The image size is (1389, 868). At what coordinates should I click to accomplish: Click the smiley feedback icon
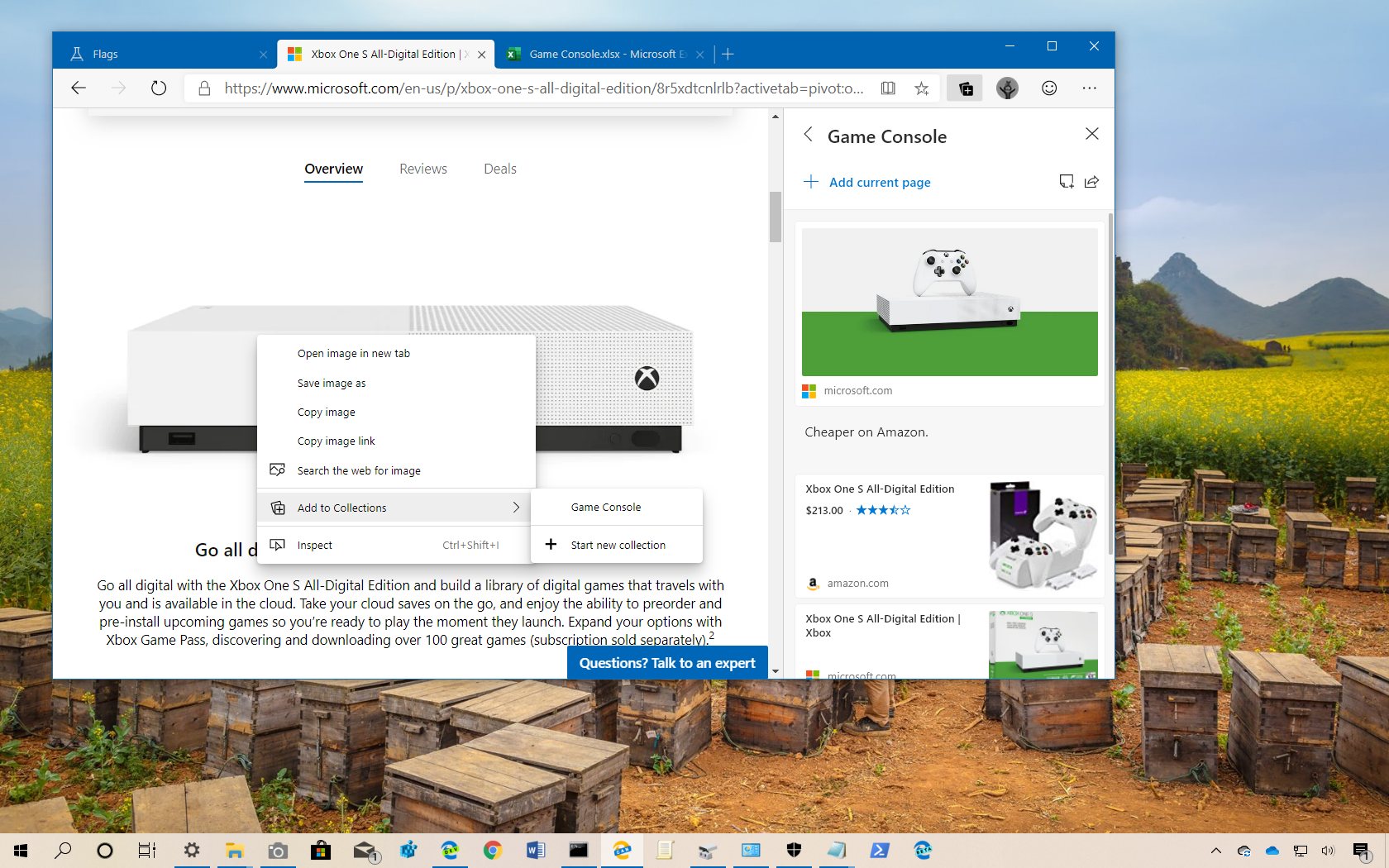click(x=1049, y=88)
